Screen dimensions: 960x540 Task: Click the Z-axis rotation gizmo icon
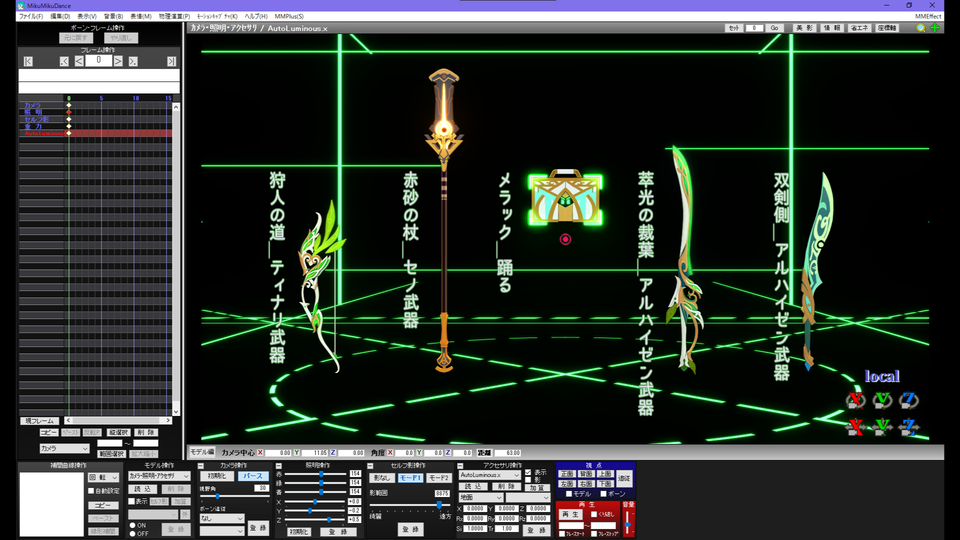click(x=909, y=401)
